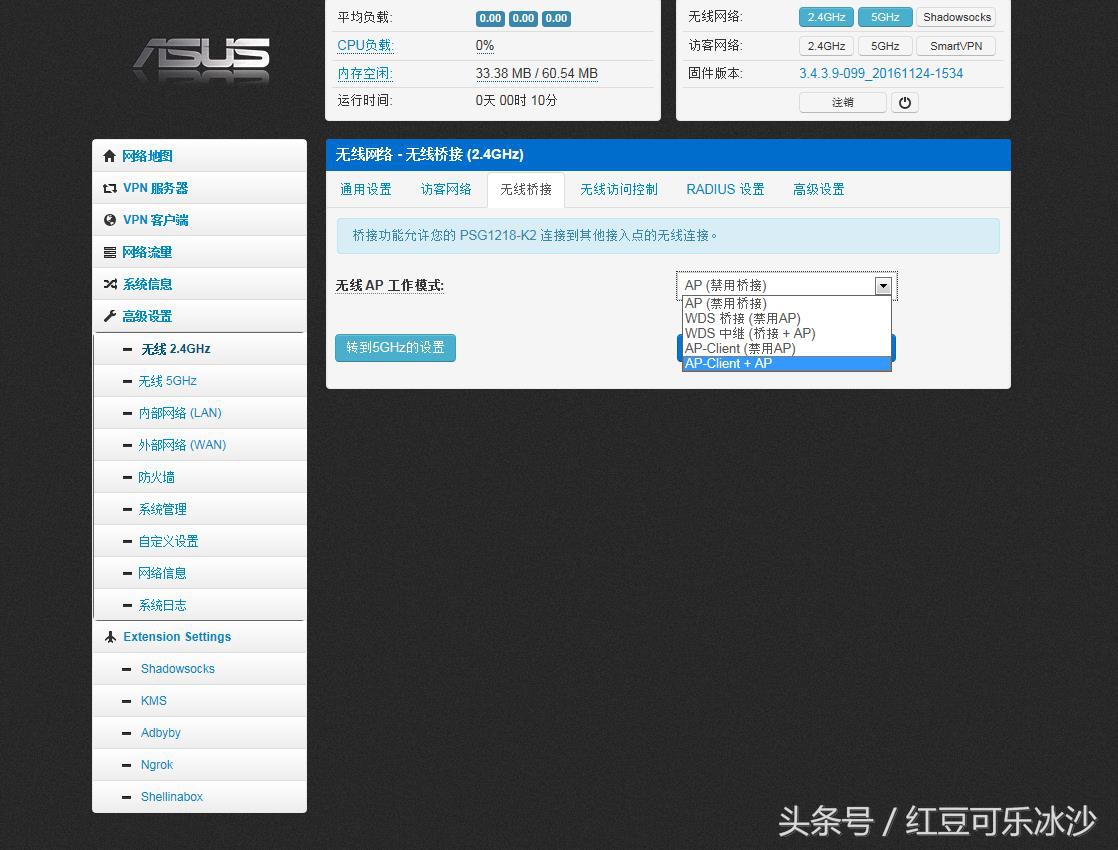Screen dimensions: 1118x850
Task: Click the CPU 负载 link
Action: click(364, 45)
